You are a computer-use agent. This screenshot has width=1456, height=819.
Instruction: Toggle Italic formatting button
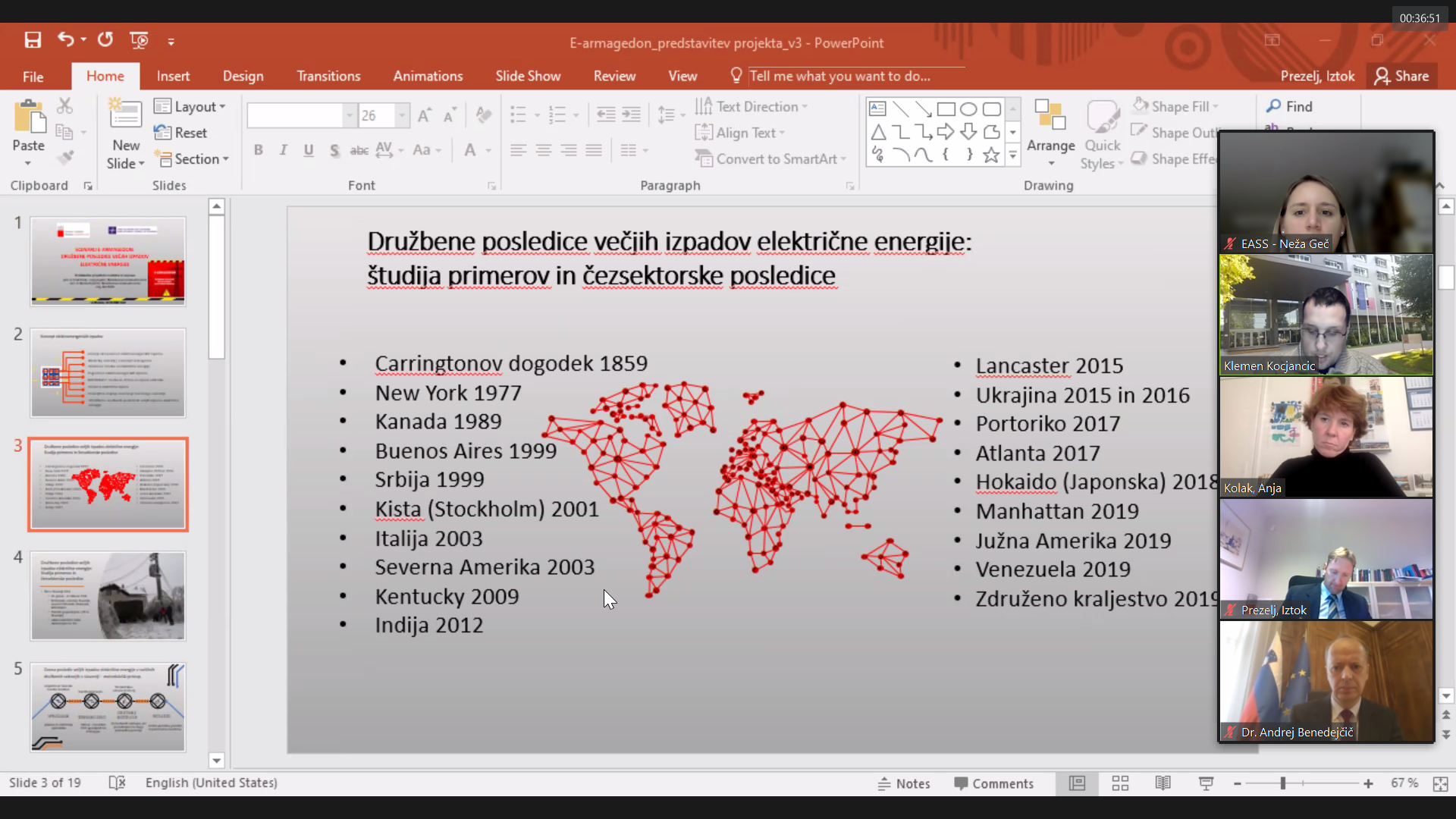tap(284, 150)
